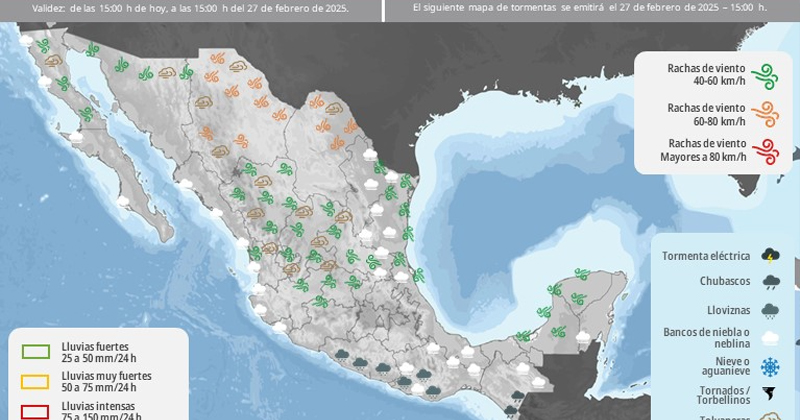The height and width of the screenshot is (420, 800).
Task: Click the yellow Lluvias muy fuertes legend box
Action: pyautogui.click(x=37, y=380)
